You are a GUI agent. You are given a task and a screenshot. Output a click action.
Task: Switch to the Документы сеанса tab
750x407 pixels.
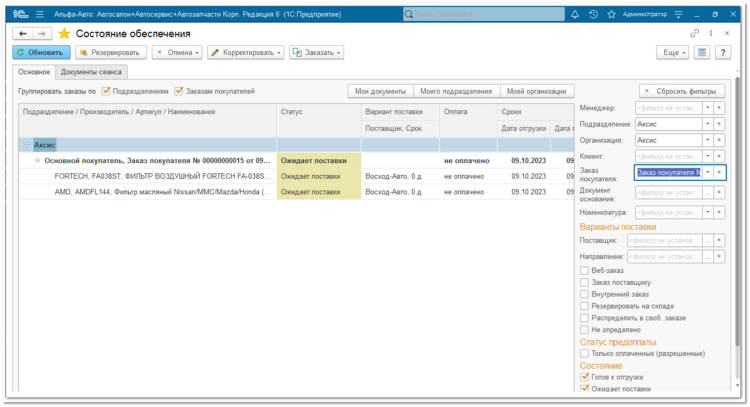(x=91, y=72)
